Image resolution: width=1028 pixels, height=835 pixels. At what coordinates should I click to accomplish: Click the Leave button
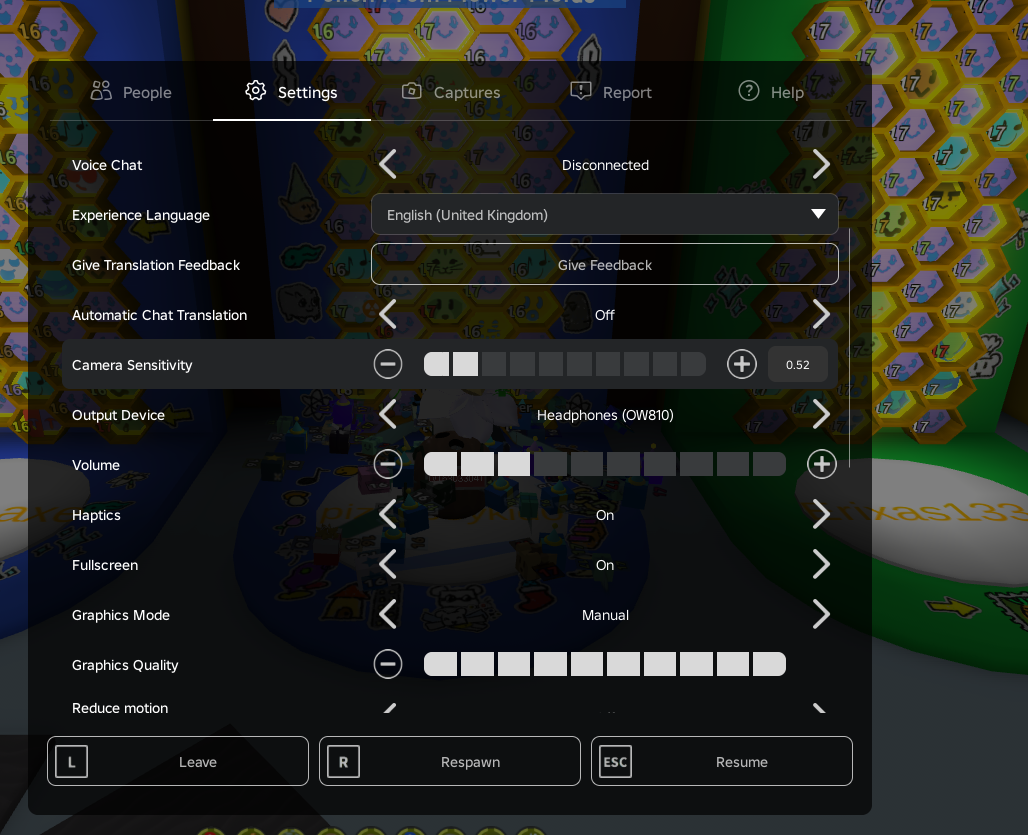click(x=178, y=761)
